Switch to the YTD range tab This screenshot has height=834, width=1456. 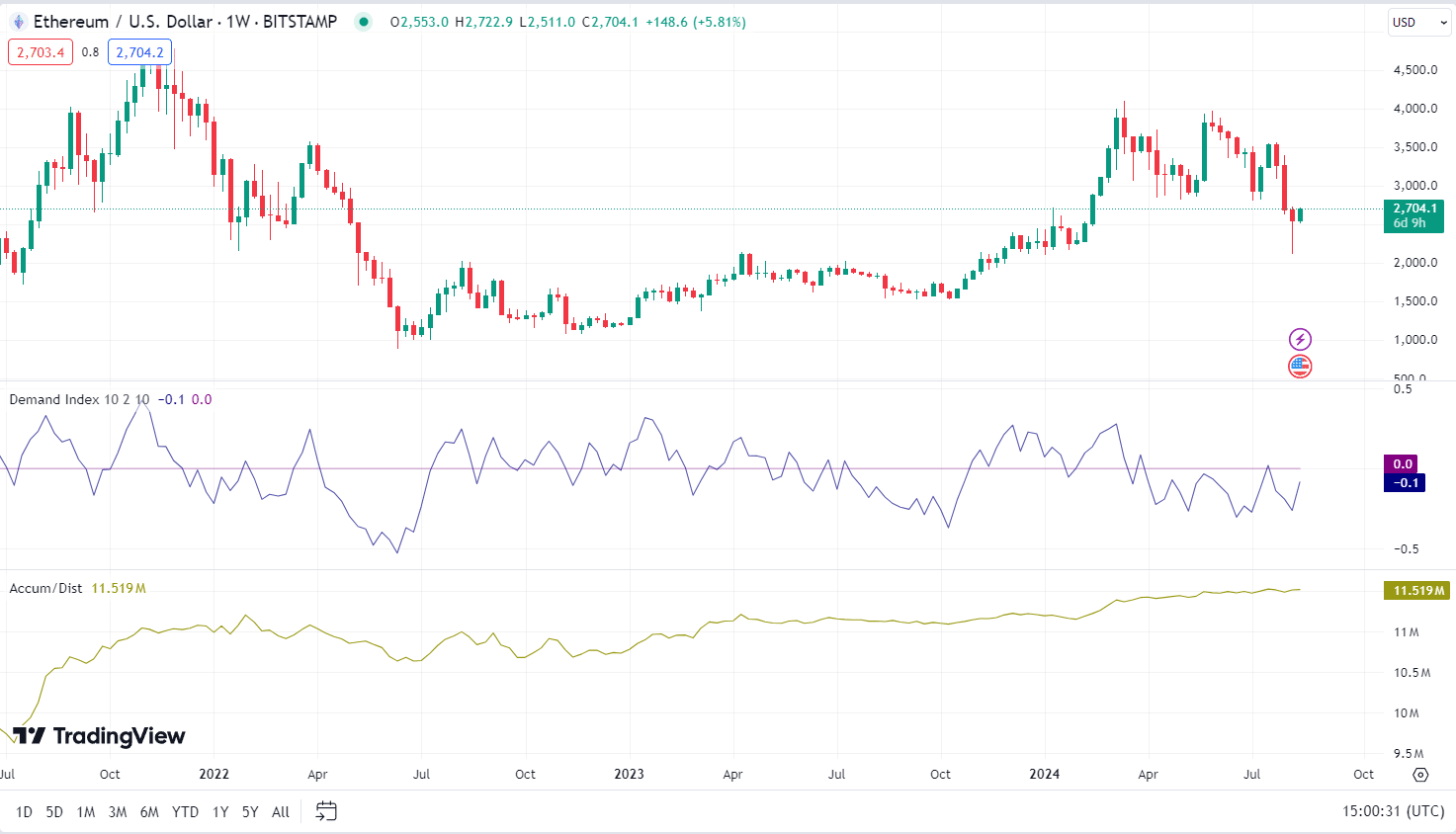pyautogui.click(x=184, y=810)
